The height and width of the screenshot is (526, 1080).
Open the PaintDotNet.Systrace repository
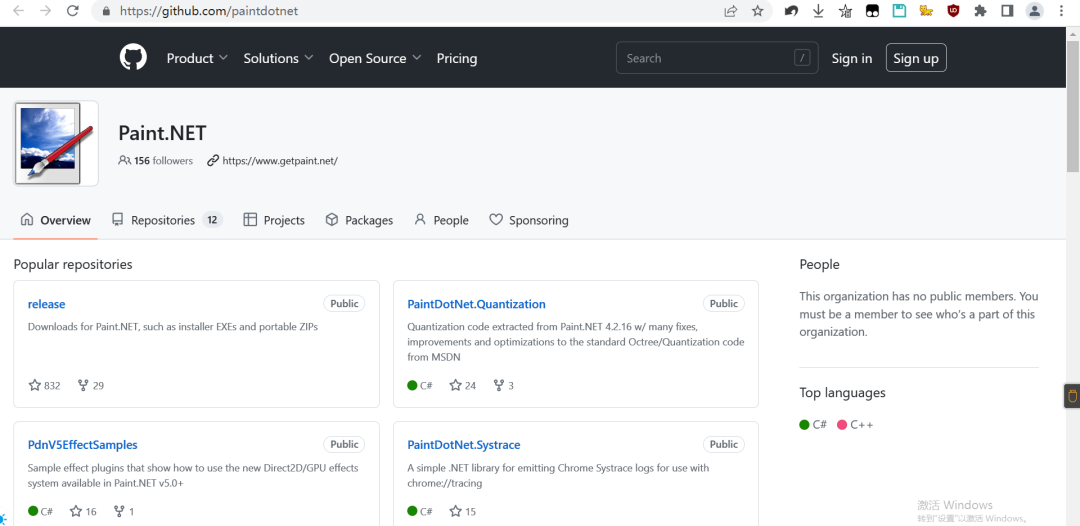point(464,445)
